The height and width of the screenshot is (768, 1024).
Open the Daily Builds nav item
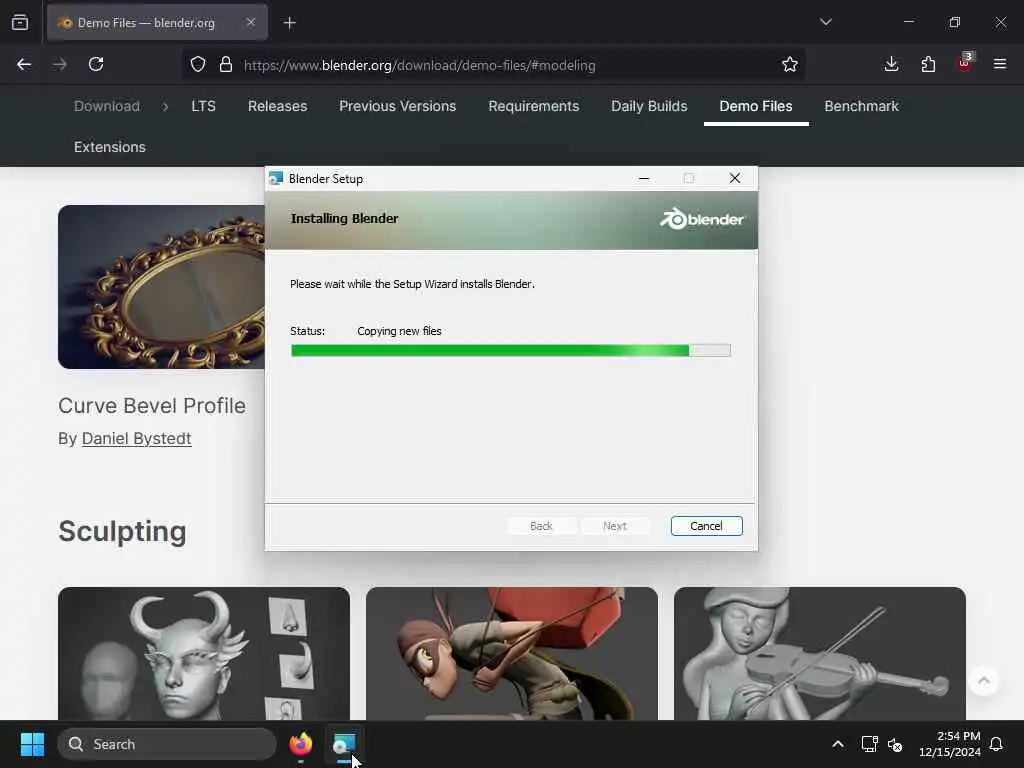point(649,106)
